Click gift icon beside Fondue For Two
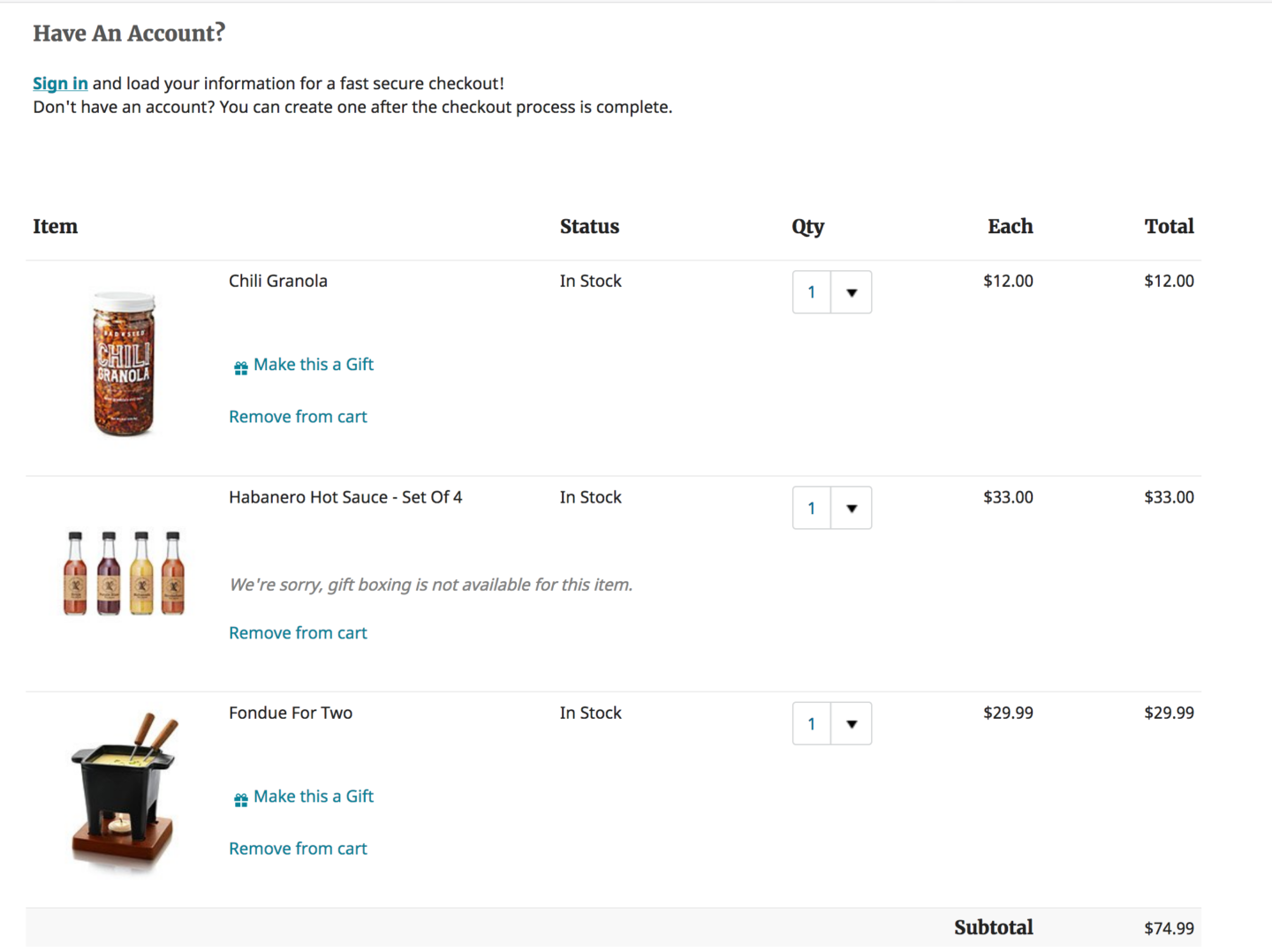Viewport: 1272px width, 952px height. click(240, 800)
